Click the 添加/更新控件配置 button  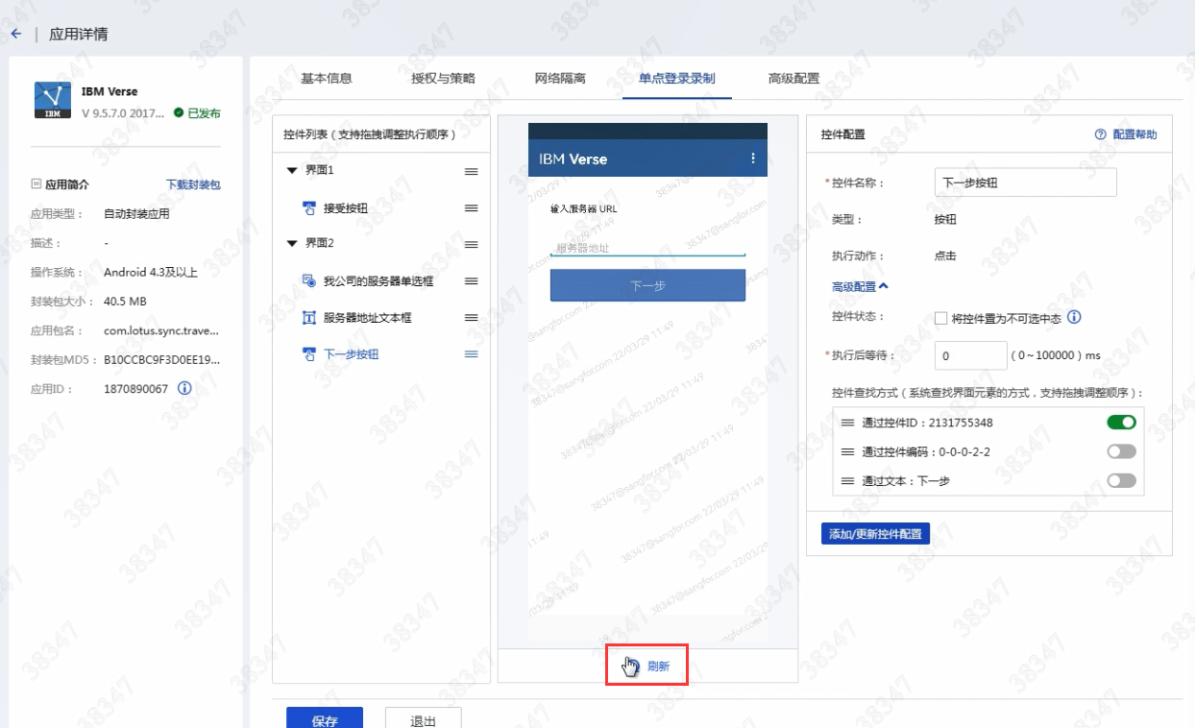click(875, 534)
